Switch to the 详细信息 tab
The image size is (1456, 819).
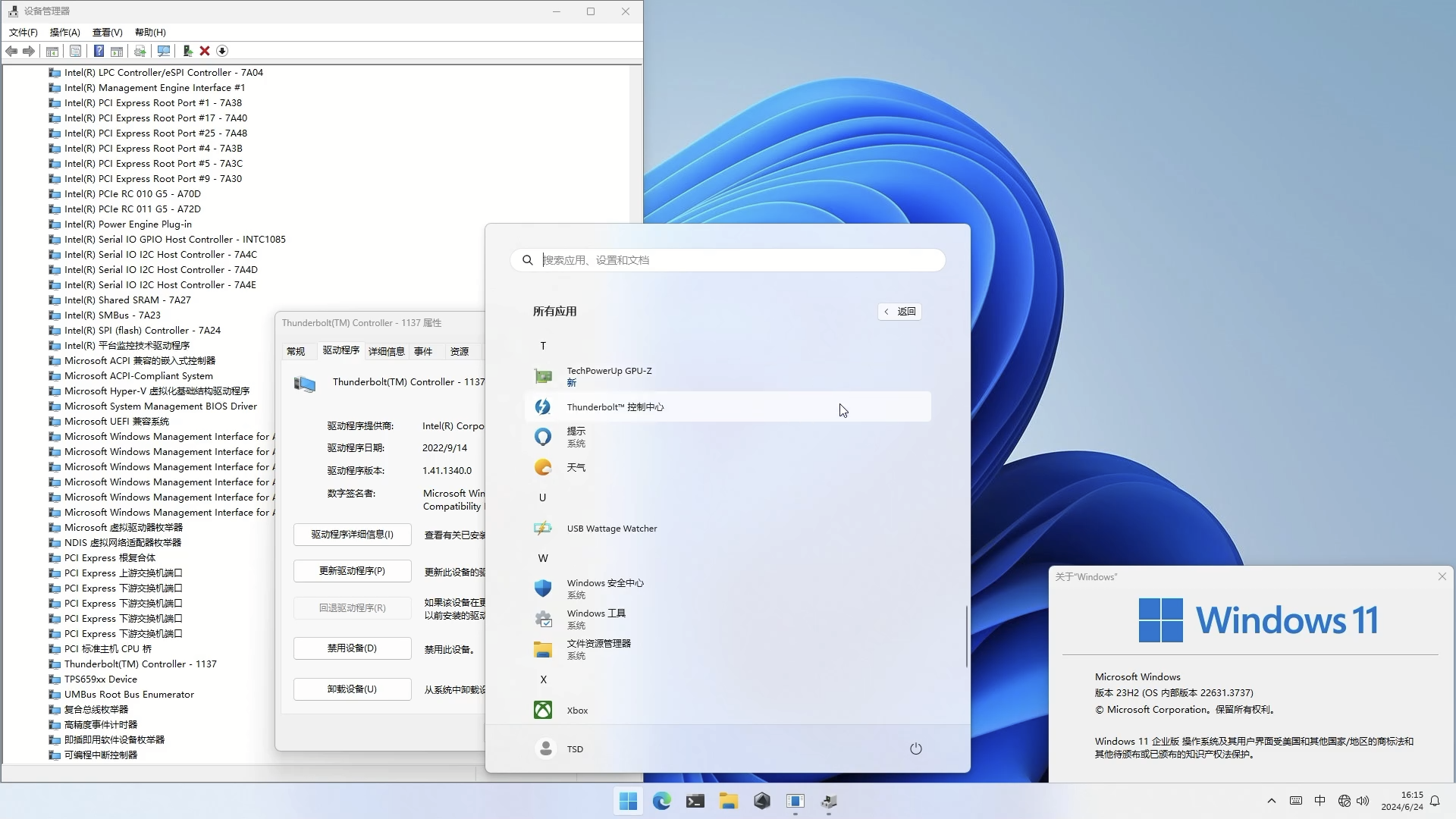point(386,351)
